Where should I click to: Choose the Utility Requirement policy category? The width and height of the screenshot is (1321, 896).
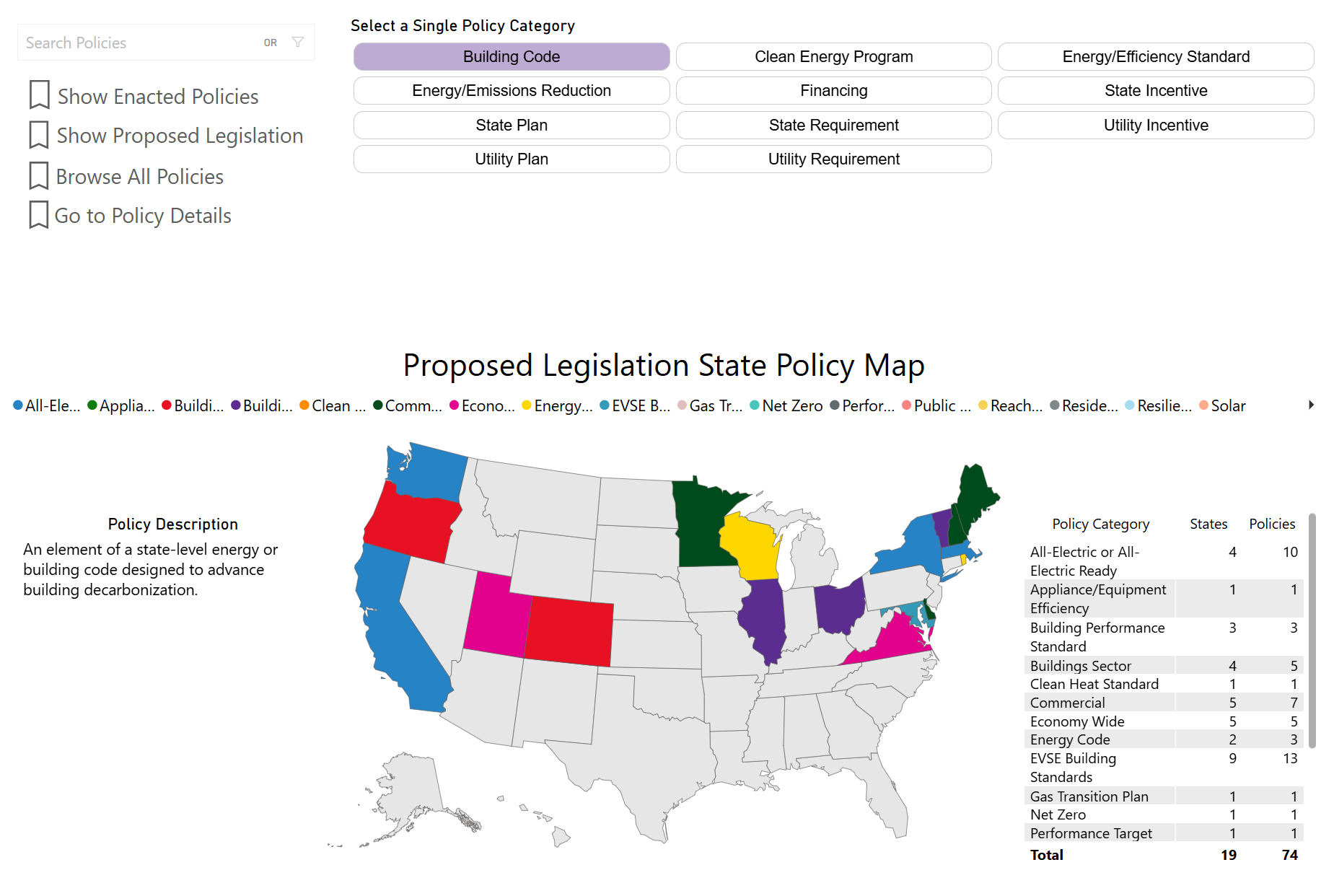(x=833, y=159)
